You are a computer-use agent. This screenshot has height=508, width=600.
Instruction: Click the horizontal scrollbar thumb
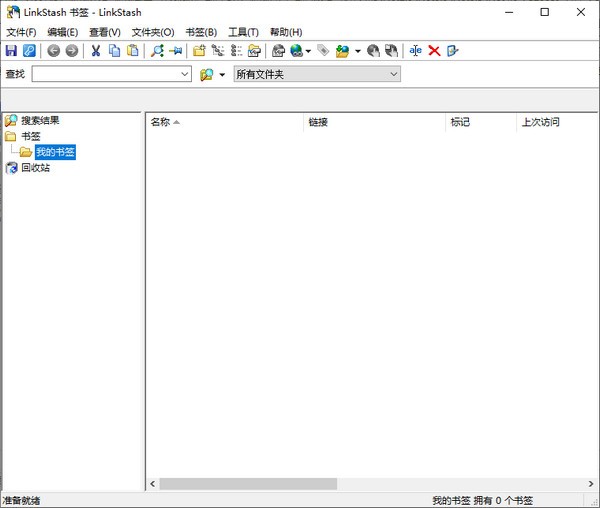(x=248, y=484)
